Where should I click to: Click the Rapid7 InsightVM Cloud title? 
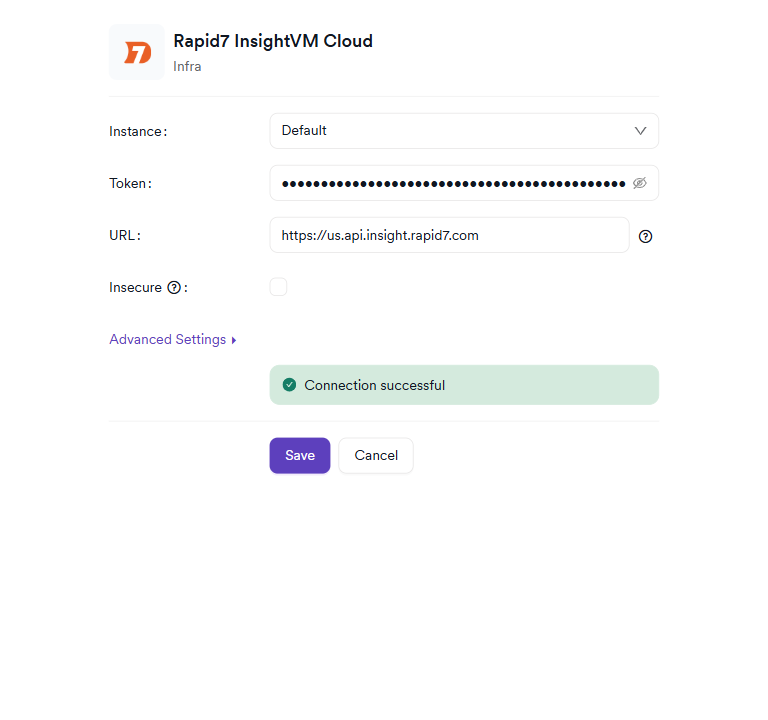(x=273, y=41)
